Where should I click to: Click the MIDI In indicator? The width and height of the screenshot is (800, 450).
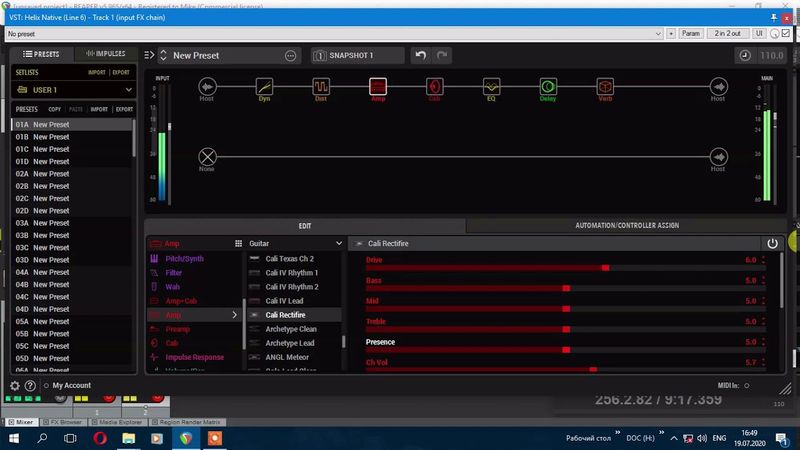click(747, 386)
